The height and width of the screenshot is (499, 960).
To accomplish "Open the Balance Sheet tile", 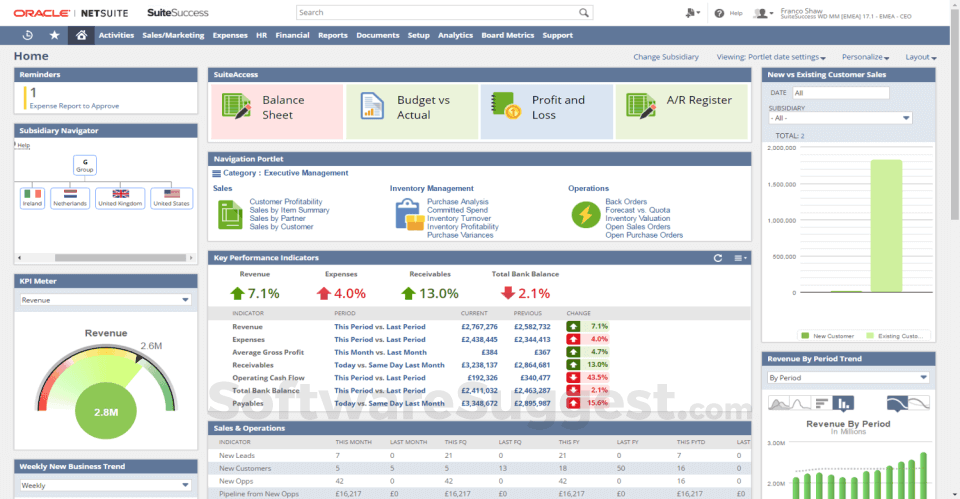I will point(276,108).
